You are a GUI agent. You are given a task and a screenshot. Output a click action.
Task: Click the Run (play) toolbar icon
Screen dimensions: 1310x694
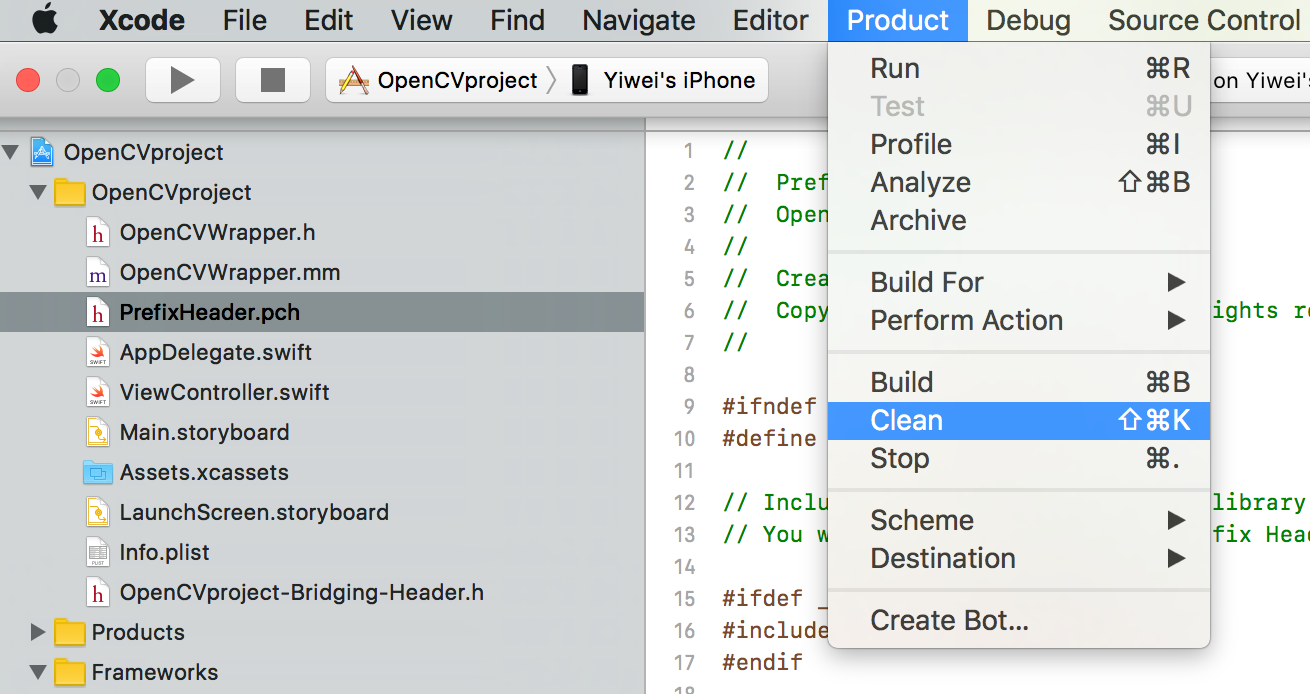[183, 80]
